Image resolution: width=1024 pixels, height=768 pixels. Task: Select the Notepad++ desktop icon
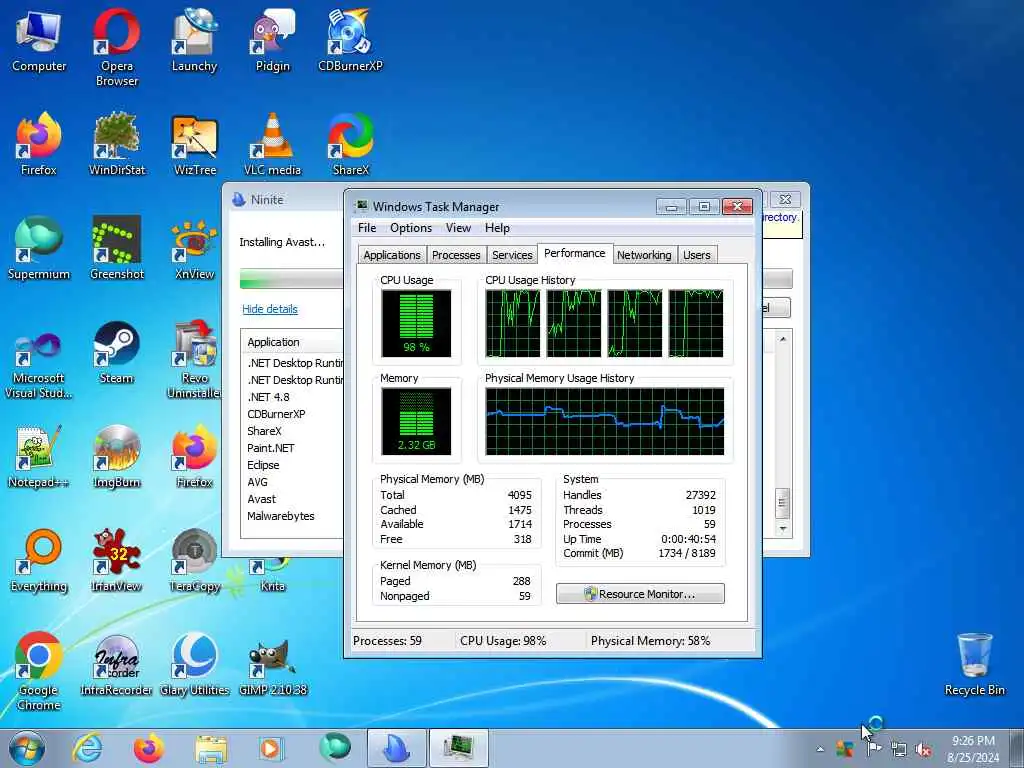click(39, 456)
